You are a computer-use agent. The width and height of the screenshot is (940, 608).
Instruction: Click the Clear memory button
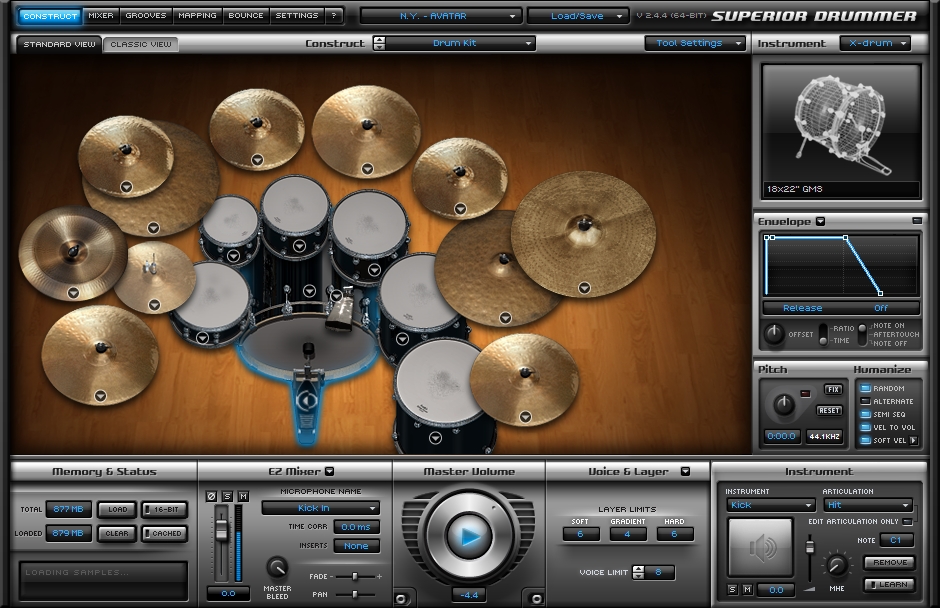pyautogui.click(x=118, y=533)
